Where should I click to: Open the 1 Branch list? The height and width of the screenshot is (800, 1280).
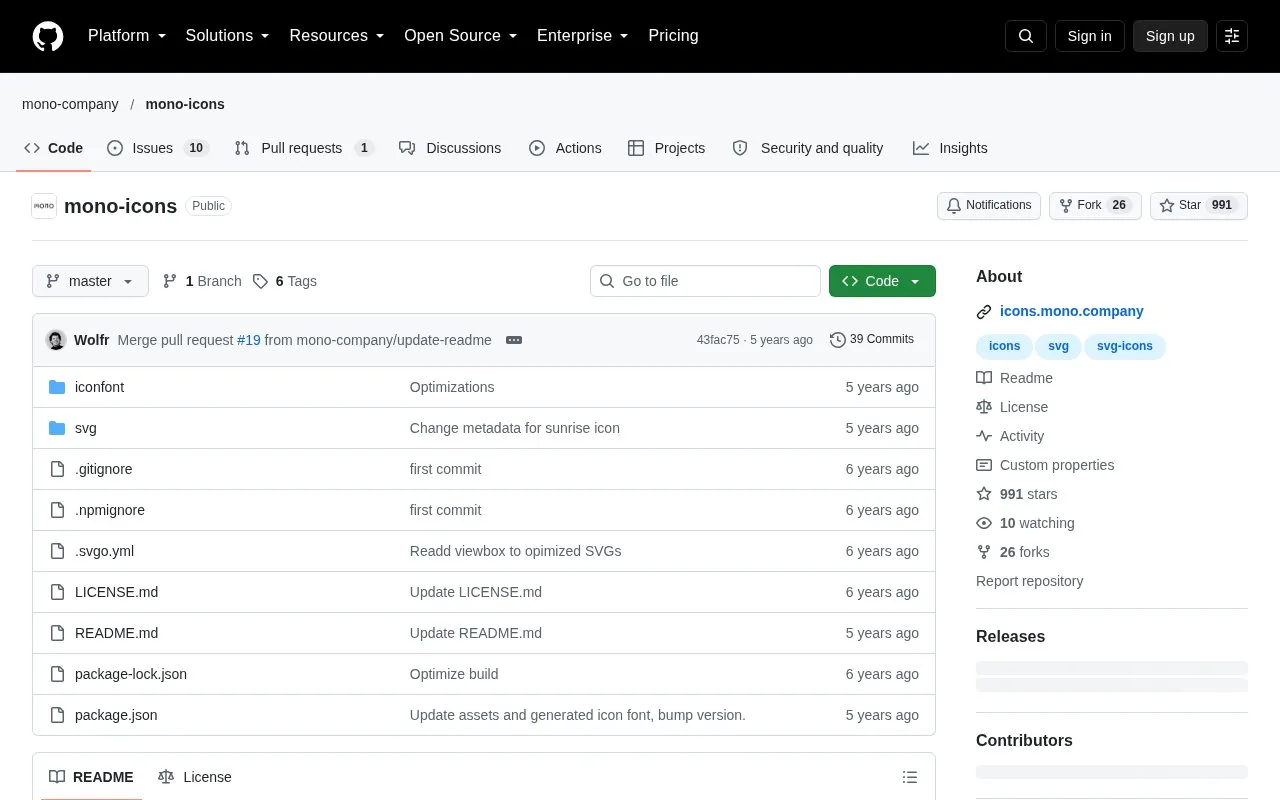(x=202, y=281)
